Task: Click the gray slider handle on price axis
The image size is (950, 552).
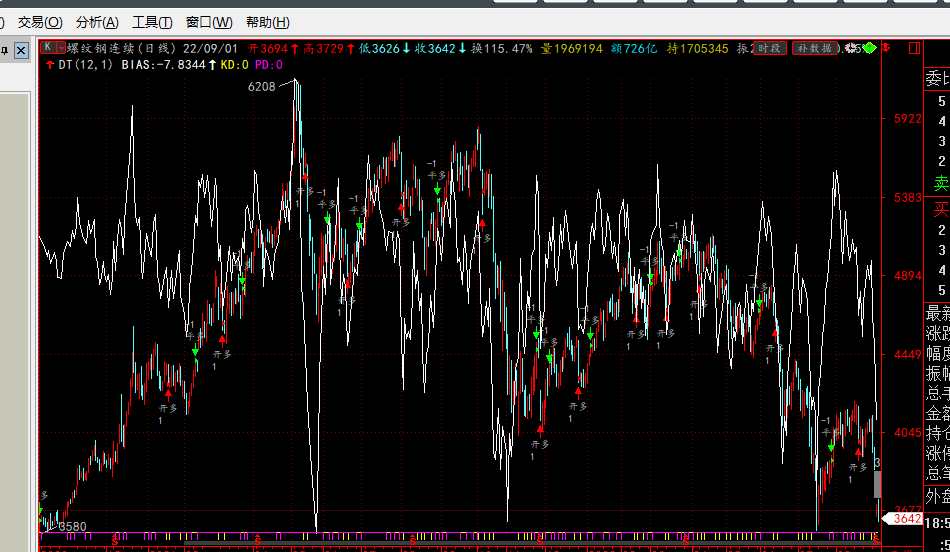Action: [x=877, y=484]
